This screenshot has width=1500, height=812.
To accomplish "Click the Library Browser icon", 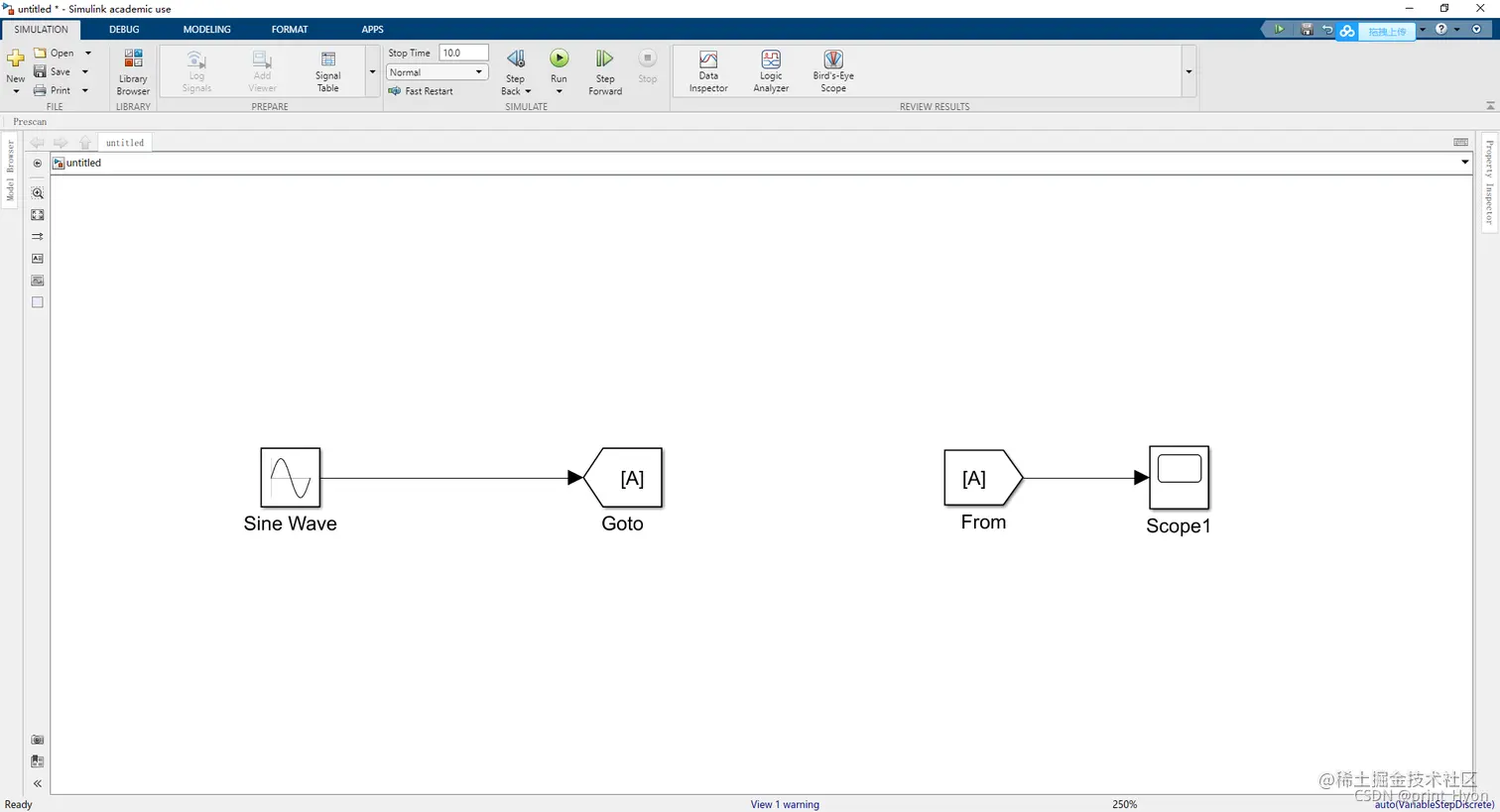I will tap(133, 59).
